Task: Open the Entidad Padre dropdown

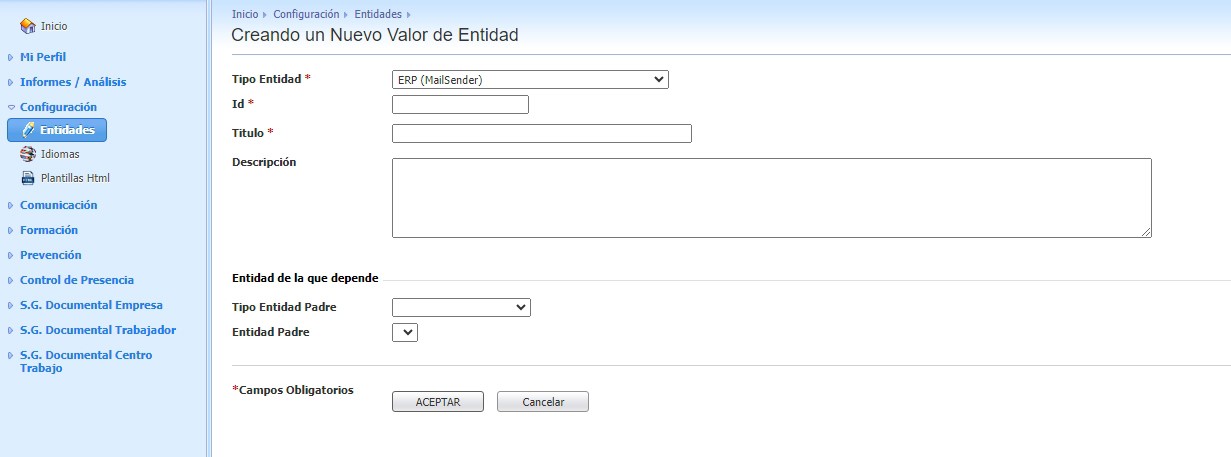Action: [405, 332]
